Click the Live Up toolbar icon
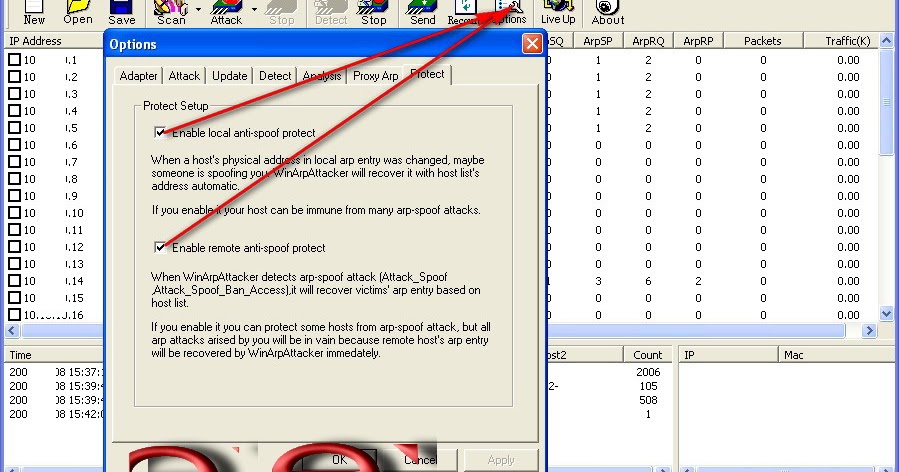The image size is (899, 472). pyautogui.click(x=558, y=13)
